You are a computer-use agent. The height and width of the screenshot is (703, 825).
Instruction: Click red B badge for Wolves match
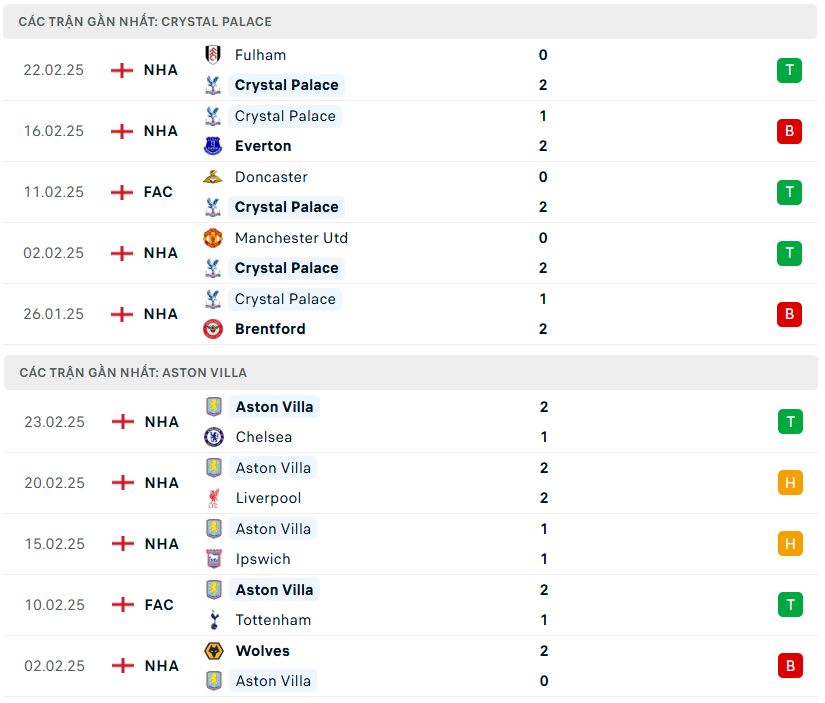pyautogui.click(x=790, y=666)
